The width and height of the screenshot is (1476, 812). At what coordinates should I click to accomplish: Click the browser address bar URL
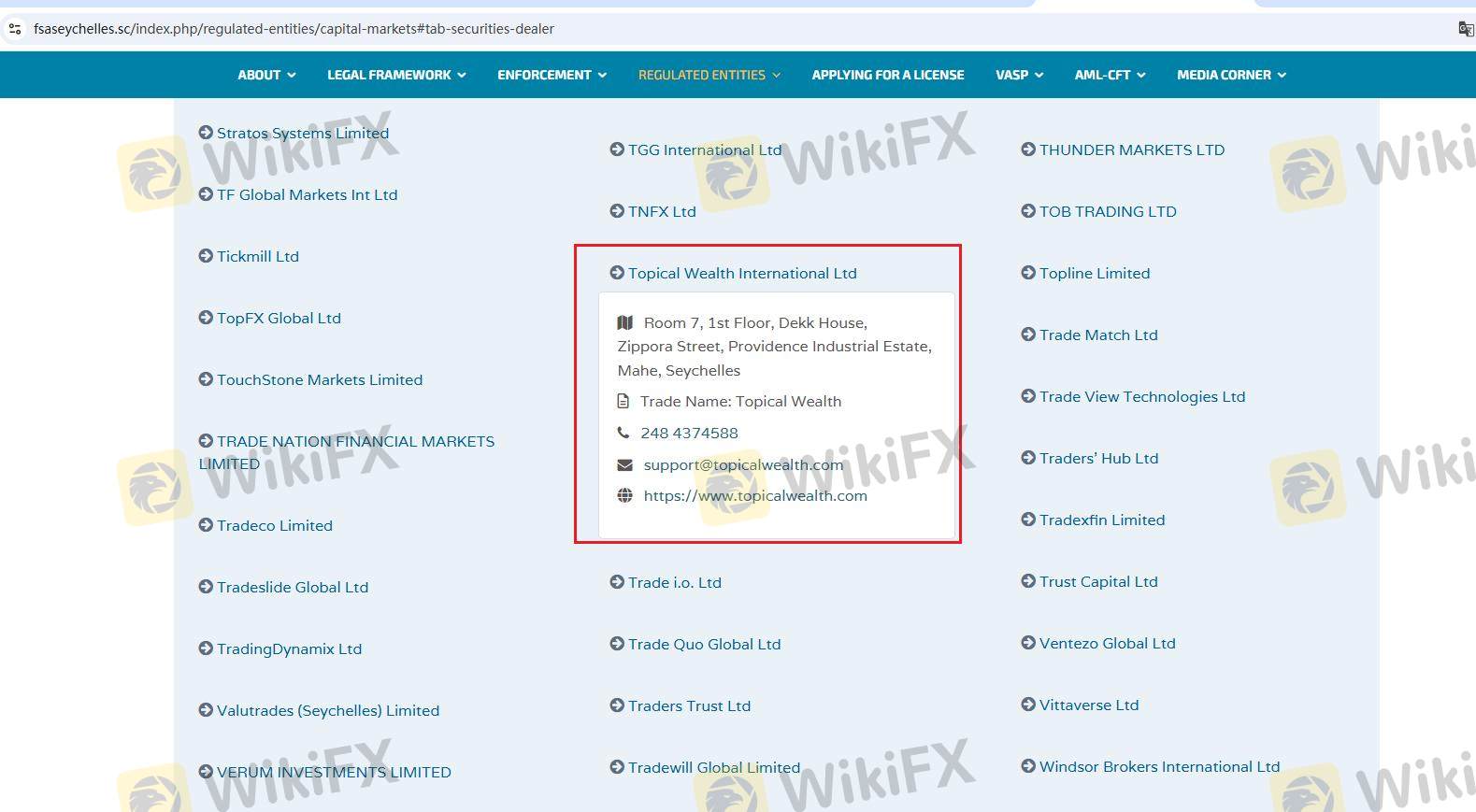tap(294, 29)
